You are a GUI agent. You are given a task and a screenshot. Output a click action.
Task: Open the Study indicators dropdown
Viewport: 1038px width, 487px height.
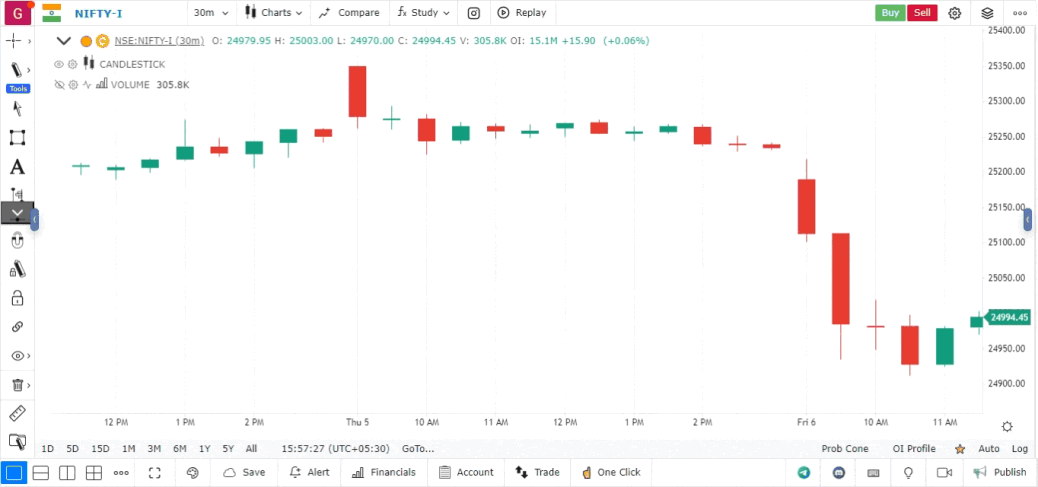pyautogui.click(x=424, y=13)
